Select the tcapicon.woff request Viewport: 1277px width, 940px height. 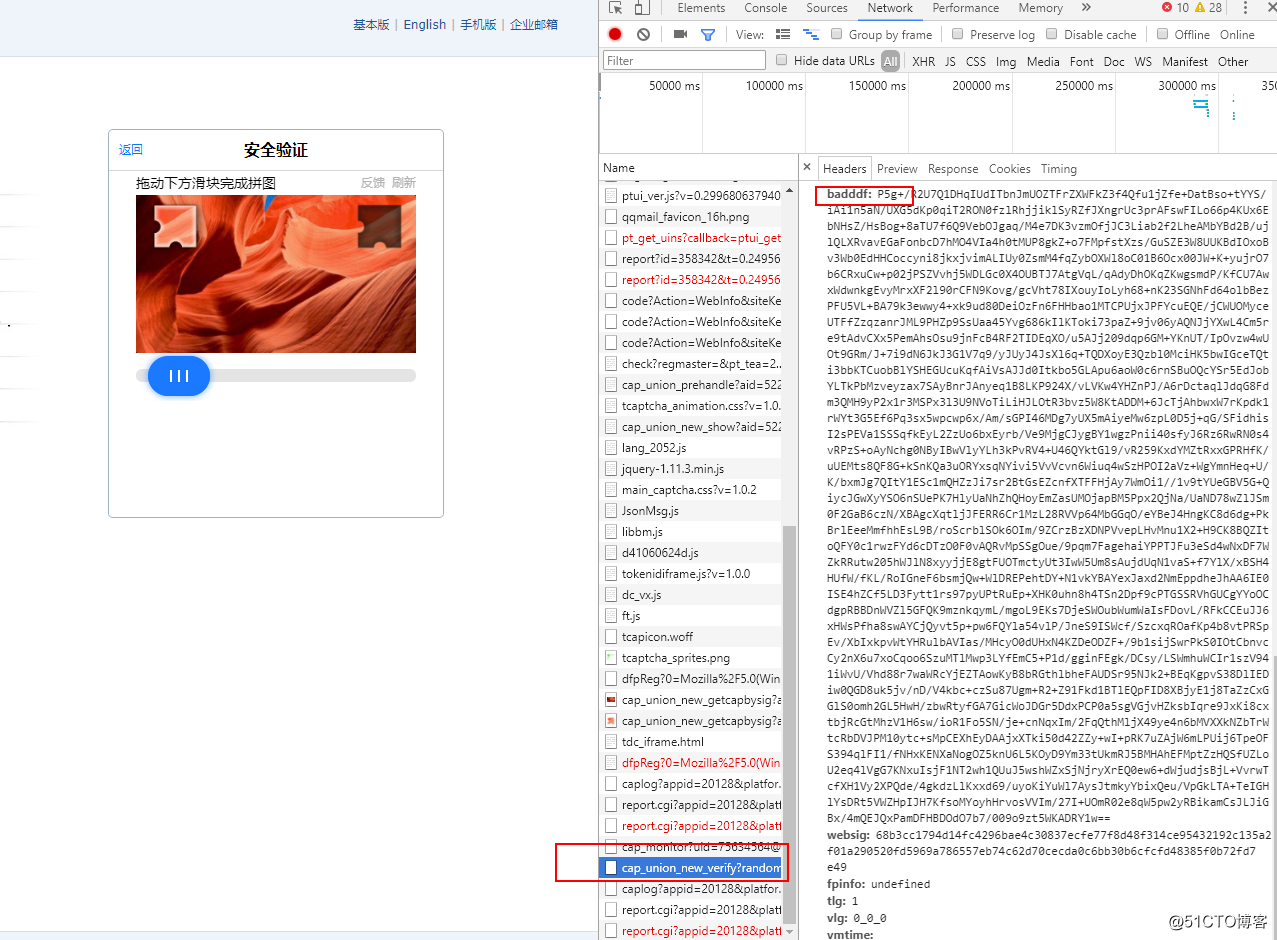(x=690, y=637)
